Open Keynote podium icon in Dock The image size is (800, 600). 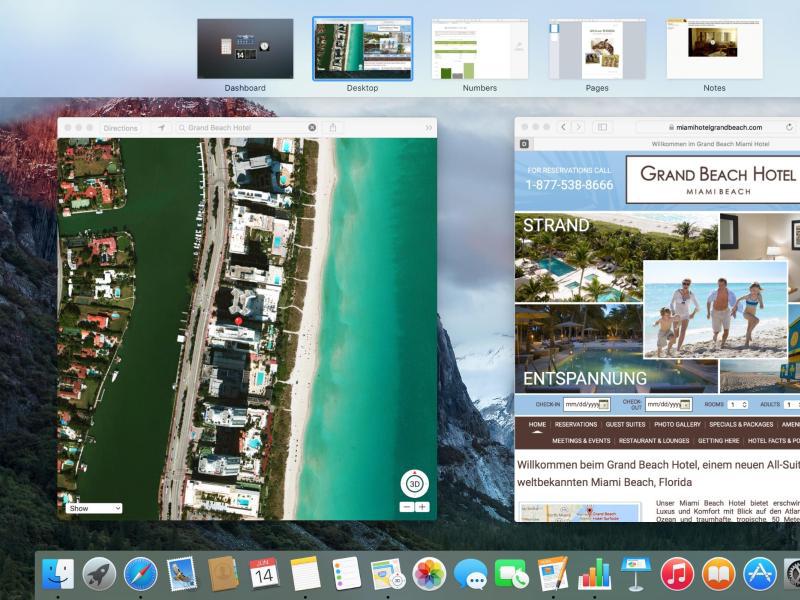636,573
